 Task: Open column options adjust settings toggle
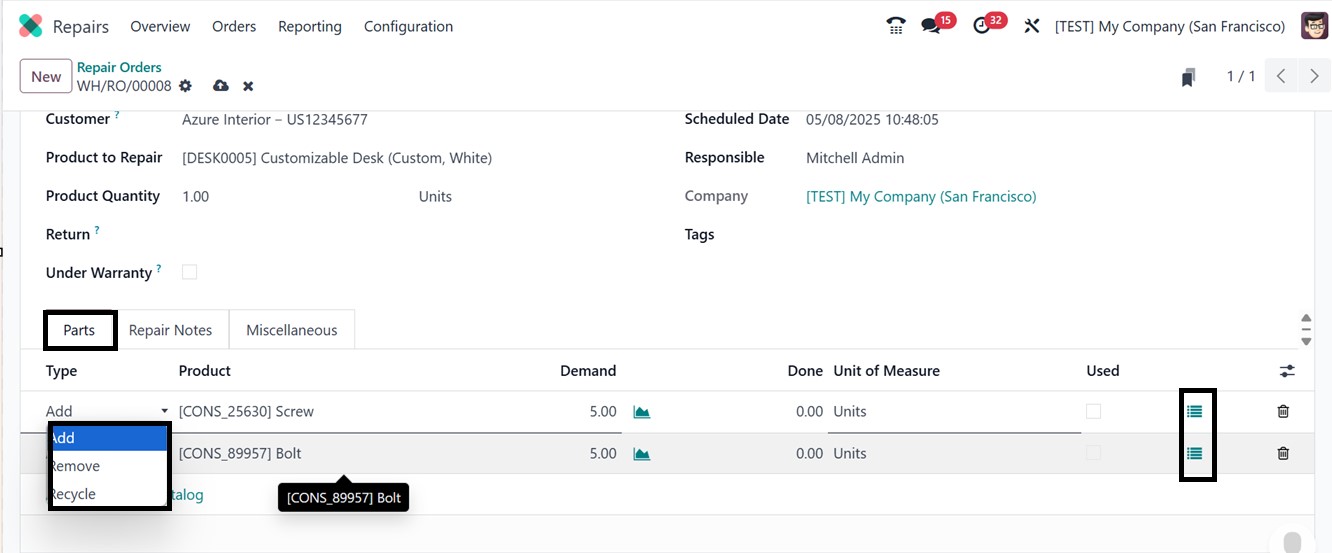(1287, 371)
